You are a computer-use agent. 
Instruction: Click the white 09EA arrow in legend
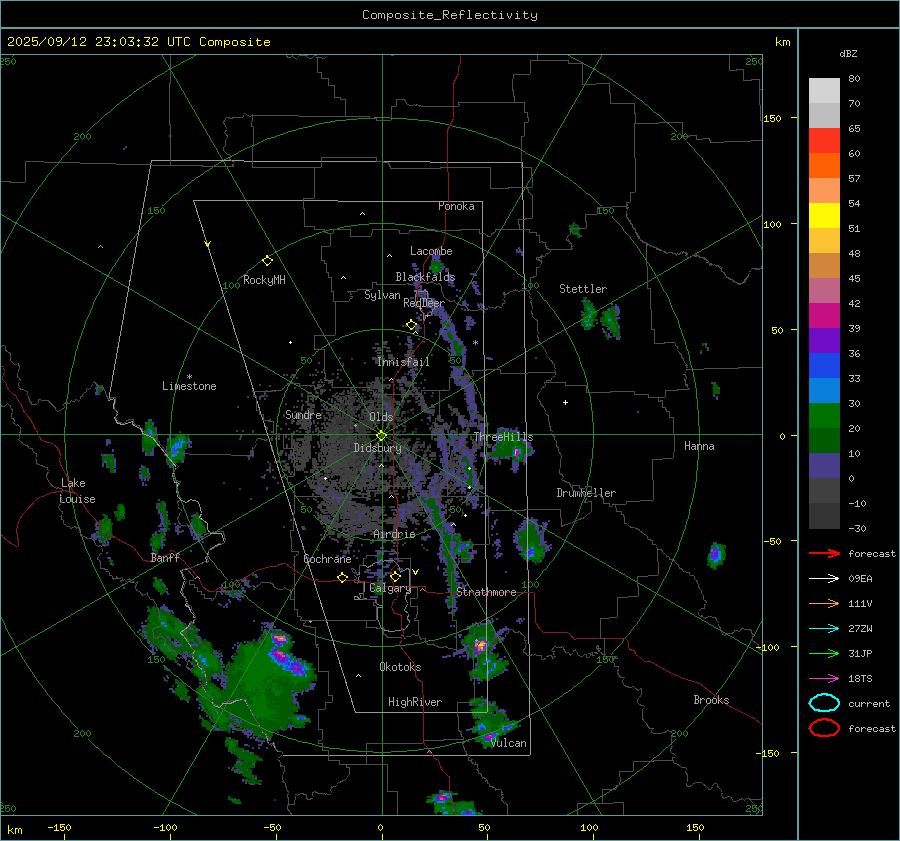[824, 578]
